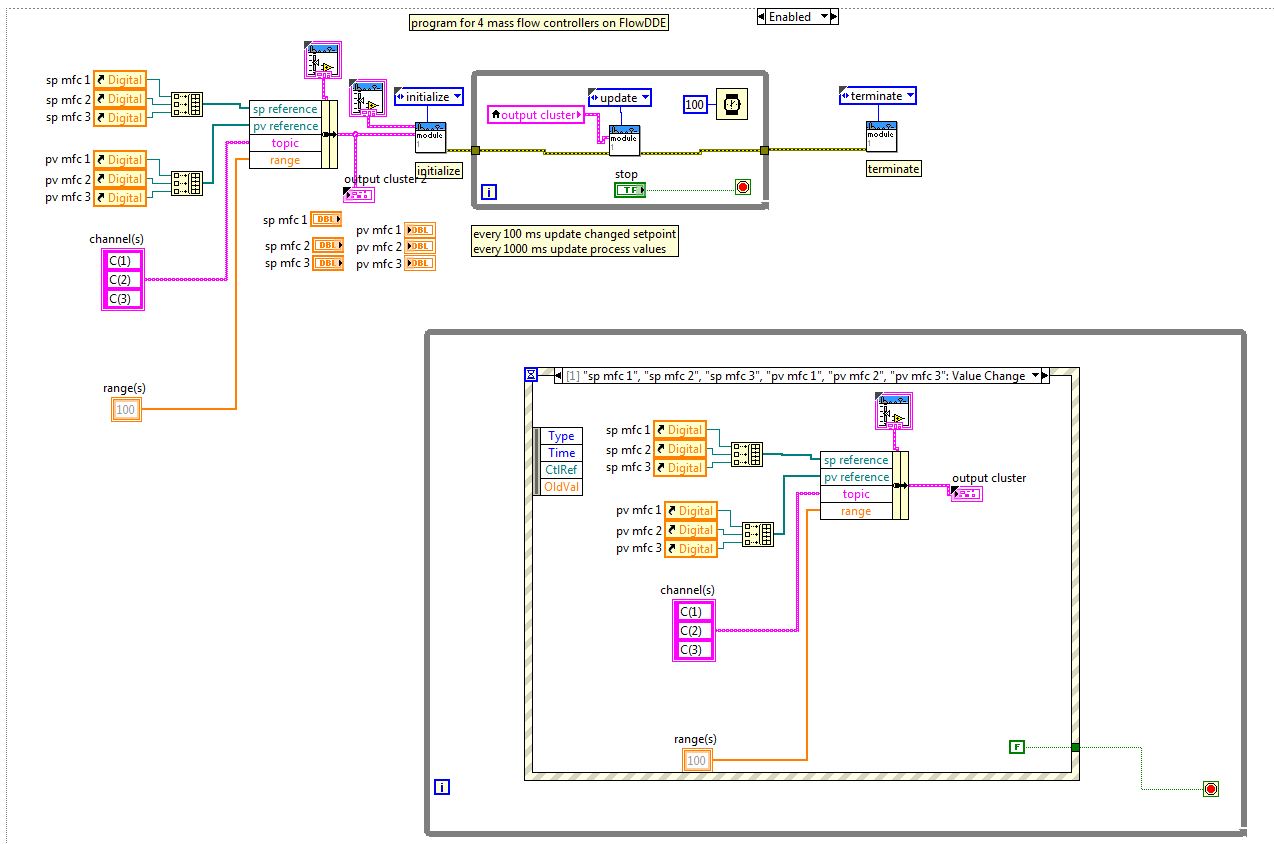The height and width of the screenshot is (844, 1274).
Task: Click the Wait (ms) timer icon
Action: (732, 104)
